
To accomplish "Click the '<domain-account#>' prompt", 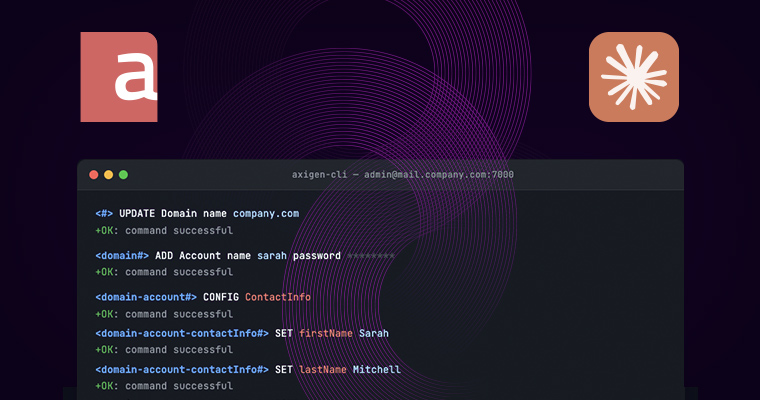I will tap(146, 297).
